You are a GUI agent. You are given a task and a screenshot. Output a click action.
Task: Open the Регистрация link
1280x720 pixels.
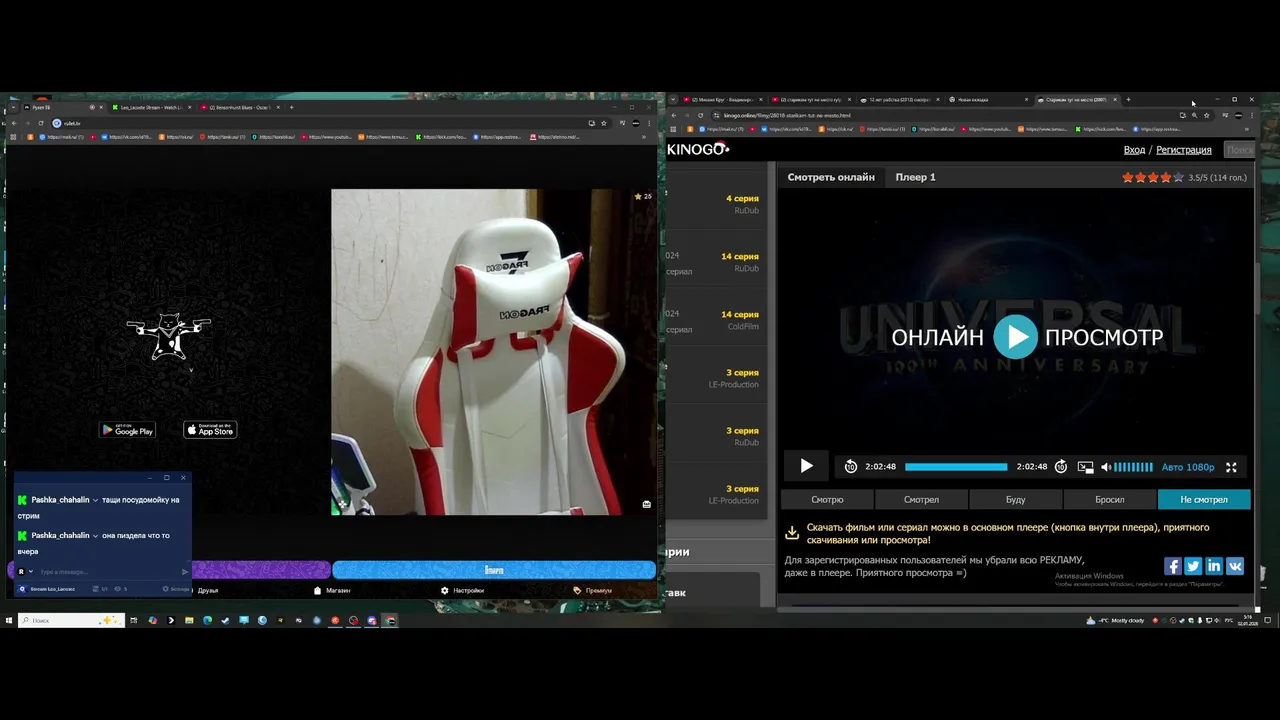(1183, 149)
